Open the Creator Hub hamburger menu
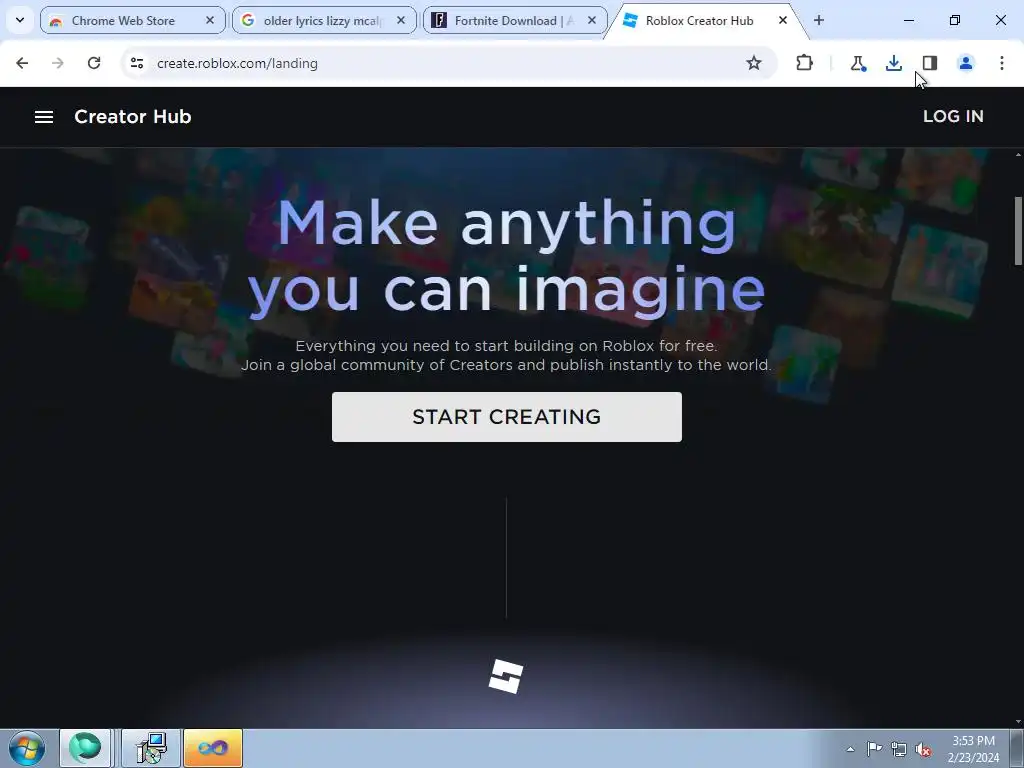 pos(44,117)
